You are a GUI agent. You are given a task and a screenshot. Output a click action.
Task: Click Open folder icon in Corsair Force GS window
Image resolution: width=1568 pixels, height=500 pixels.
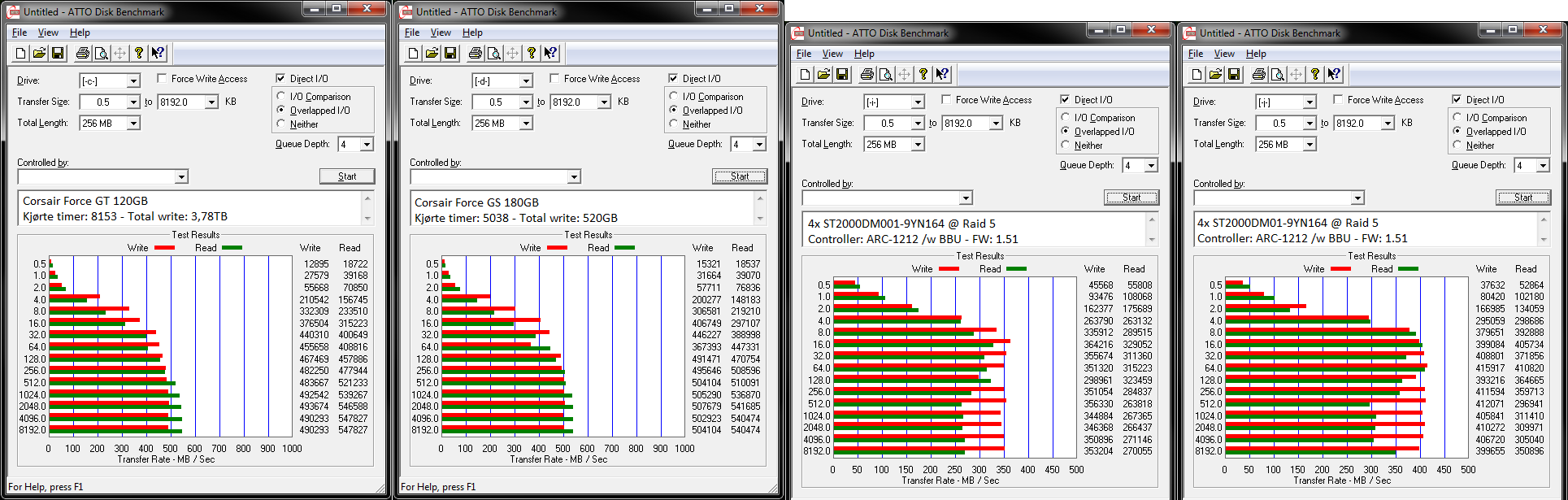point(432,54)
